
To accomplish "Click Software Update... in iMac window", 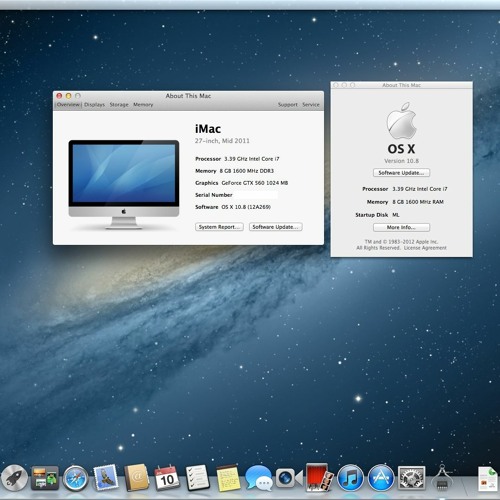I will click(275, 227).
